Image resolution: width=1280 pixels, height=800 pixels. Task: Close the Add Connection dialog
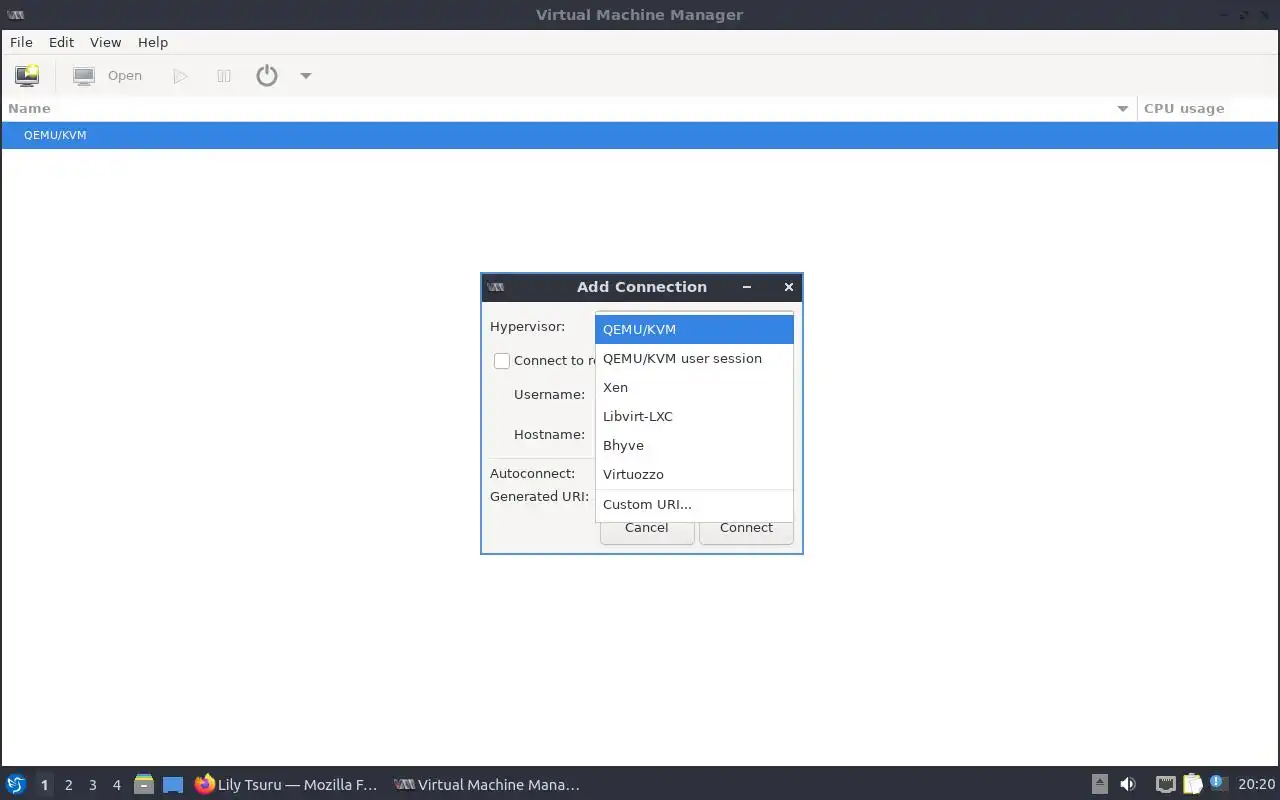click(x=788, y=287)
